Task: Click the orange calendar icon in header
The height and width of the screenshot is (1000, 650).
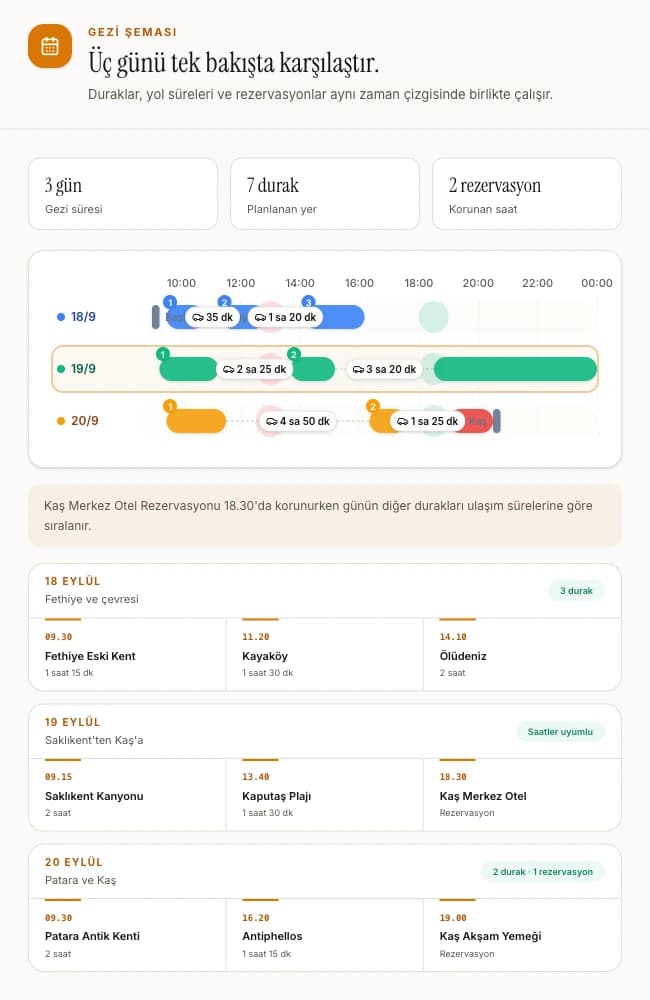Action: point(50,46)
